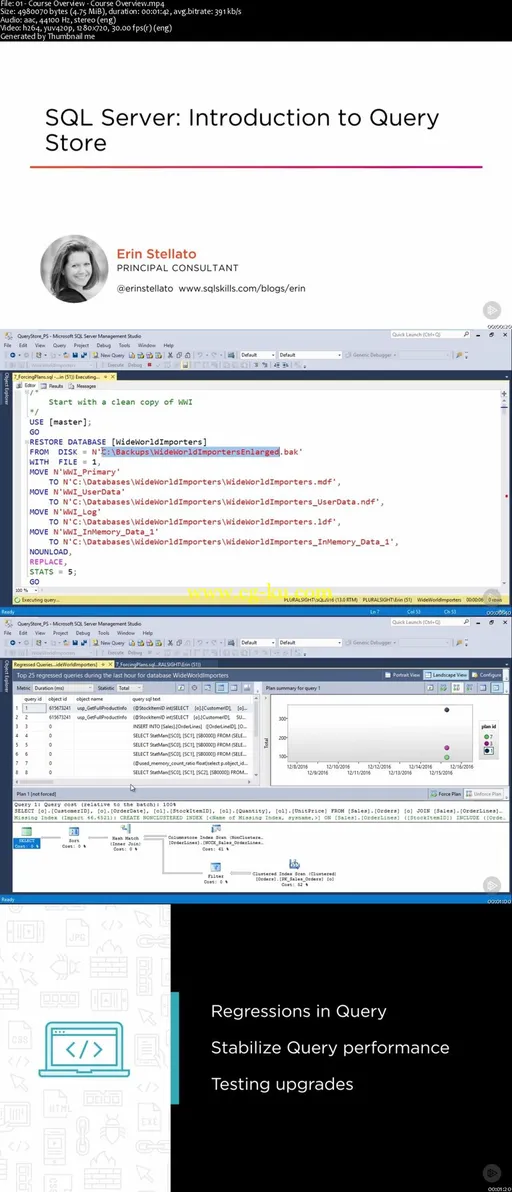
Task: Switch to the Messages tab of the restore script
Action: click(x=83, y=385)
